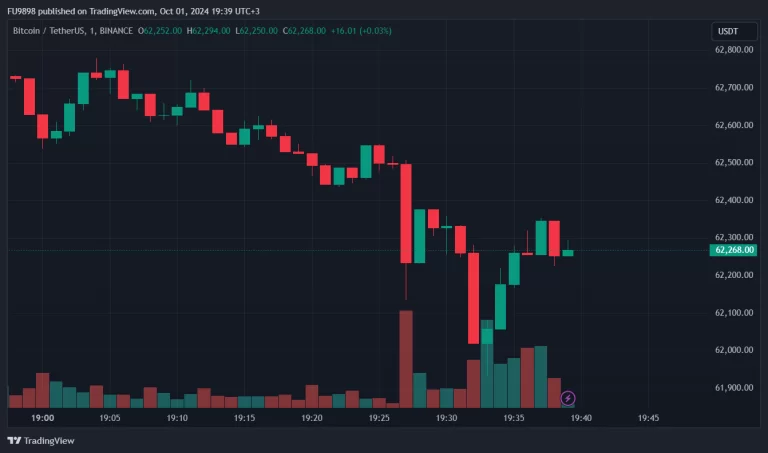Click the latest small green candle
This screenshot has height=453, width=768.
(568, 253)
